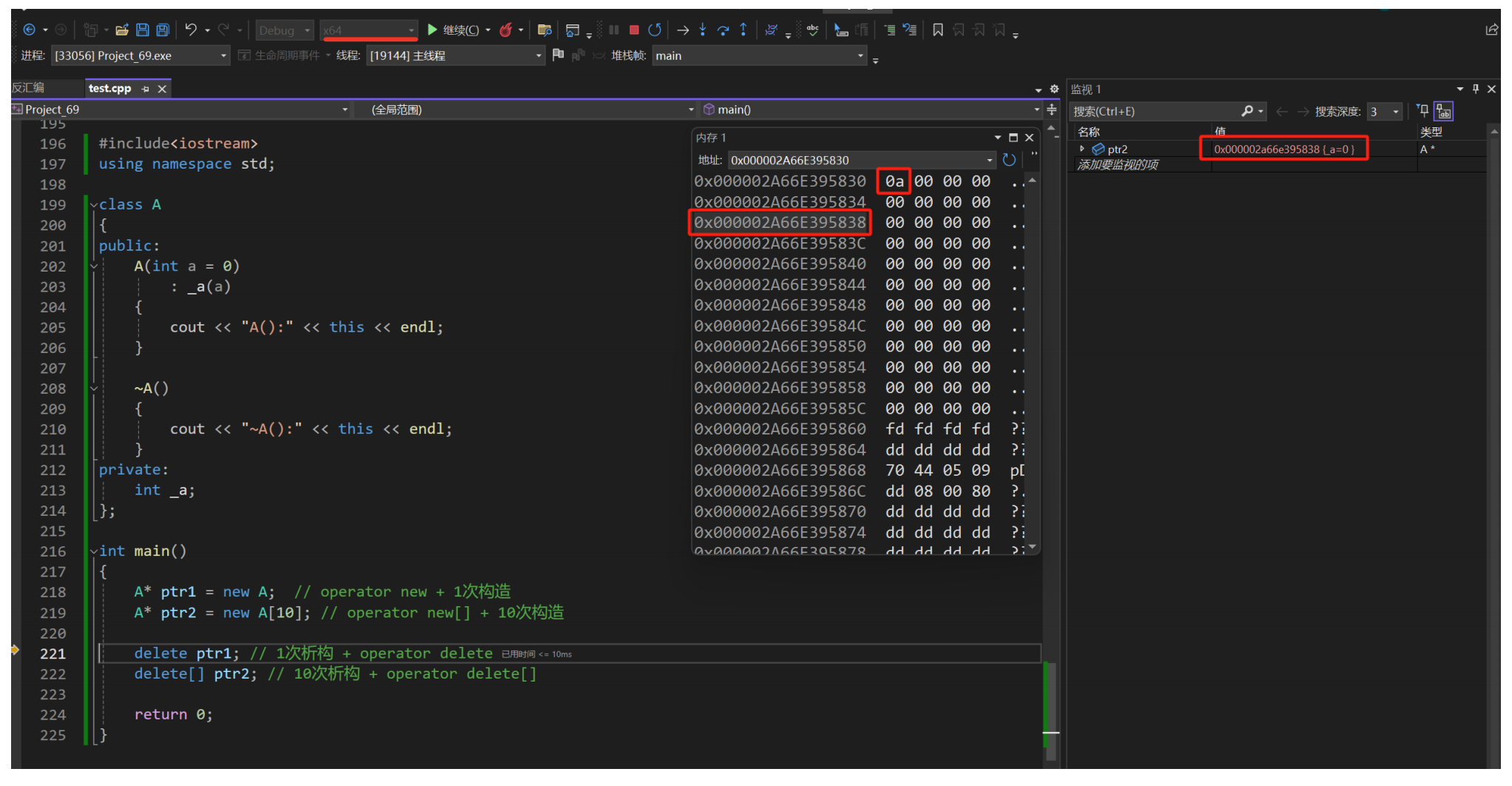This screenshot has width=1512, height=786.
Task: Open the stack frame dropdown showing main
Action: tap(759, 56)
